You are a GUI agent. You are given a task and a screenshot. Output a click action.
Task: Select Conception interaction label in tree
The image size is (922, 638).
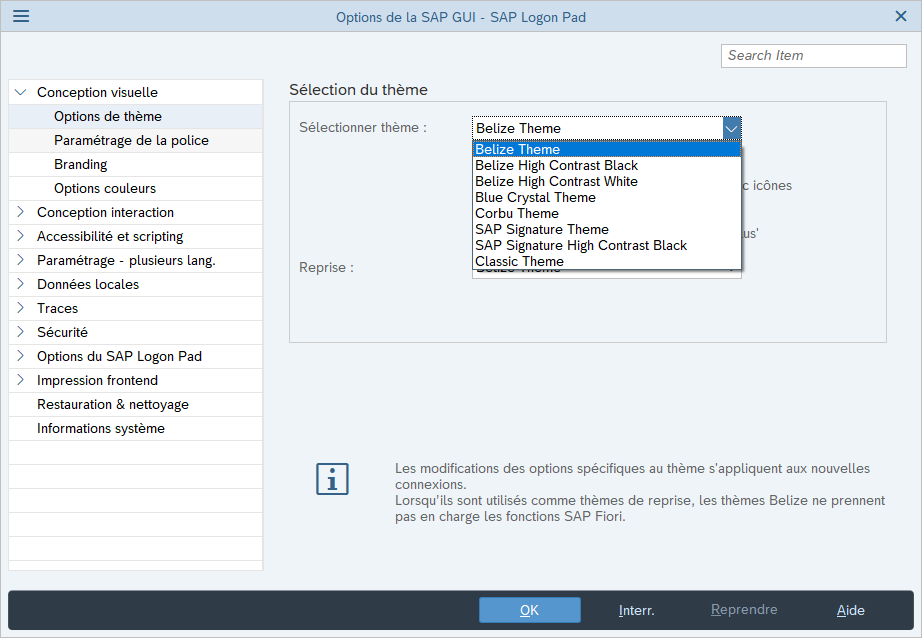pos(105,212)
